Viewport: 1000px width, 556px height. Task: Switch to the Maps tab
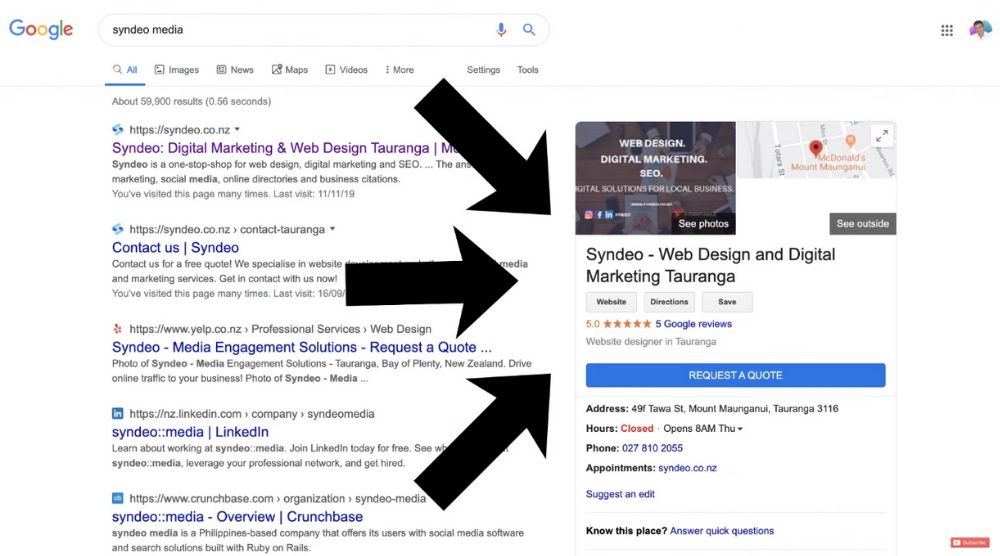pos(290,70)
